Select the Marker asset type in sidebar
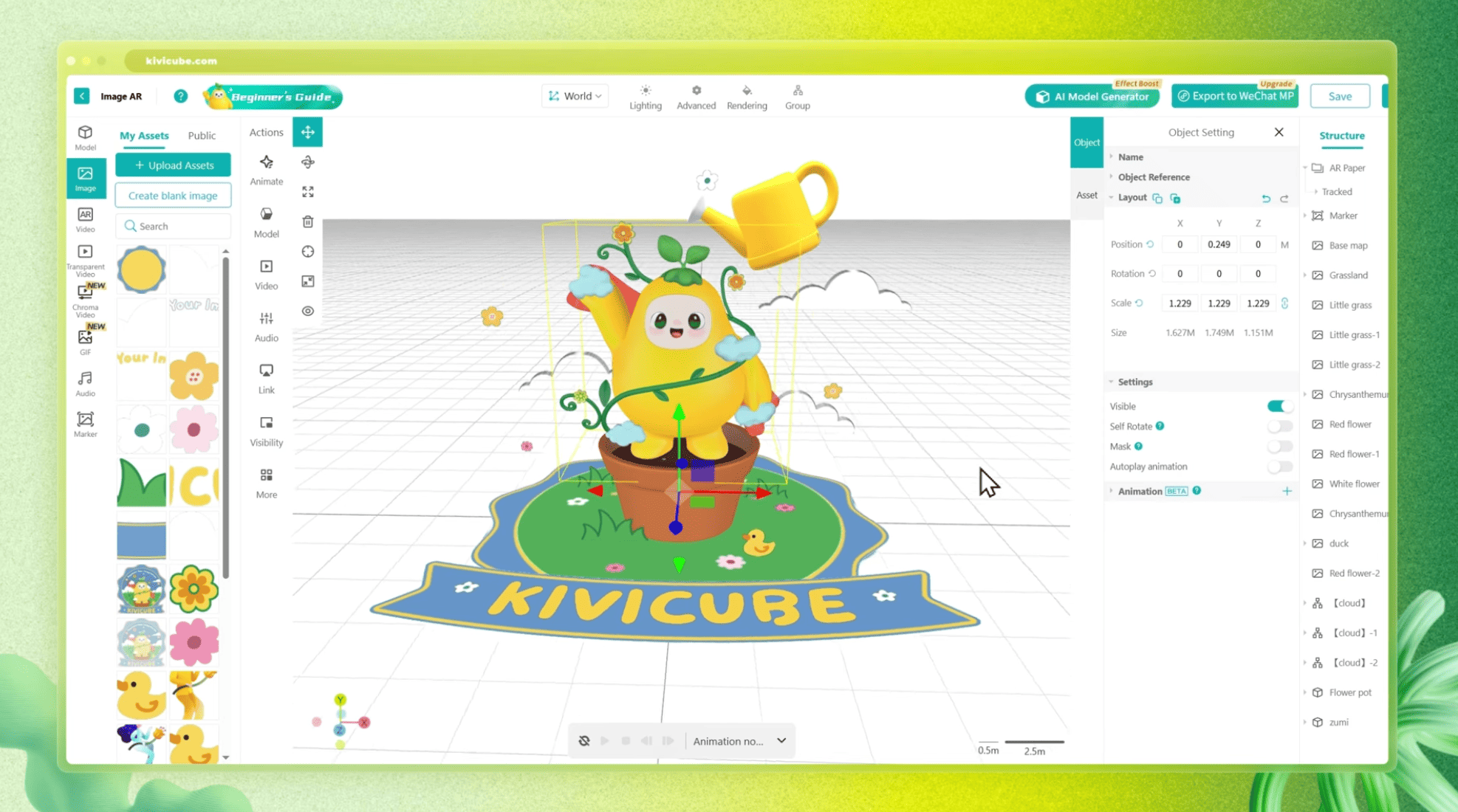The height and width of the screenshot is (812, 1458). click(x=85, y=423)
